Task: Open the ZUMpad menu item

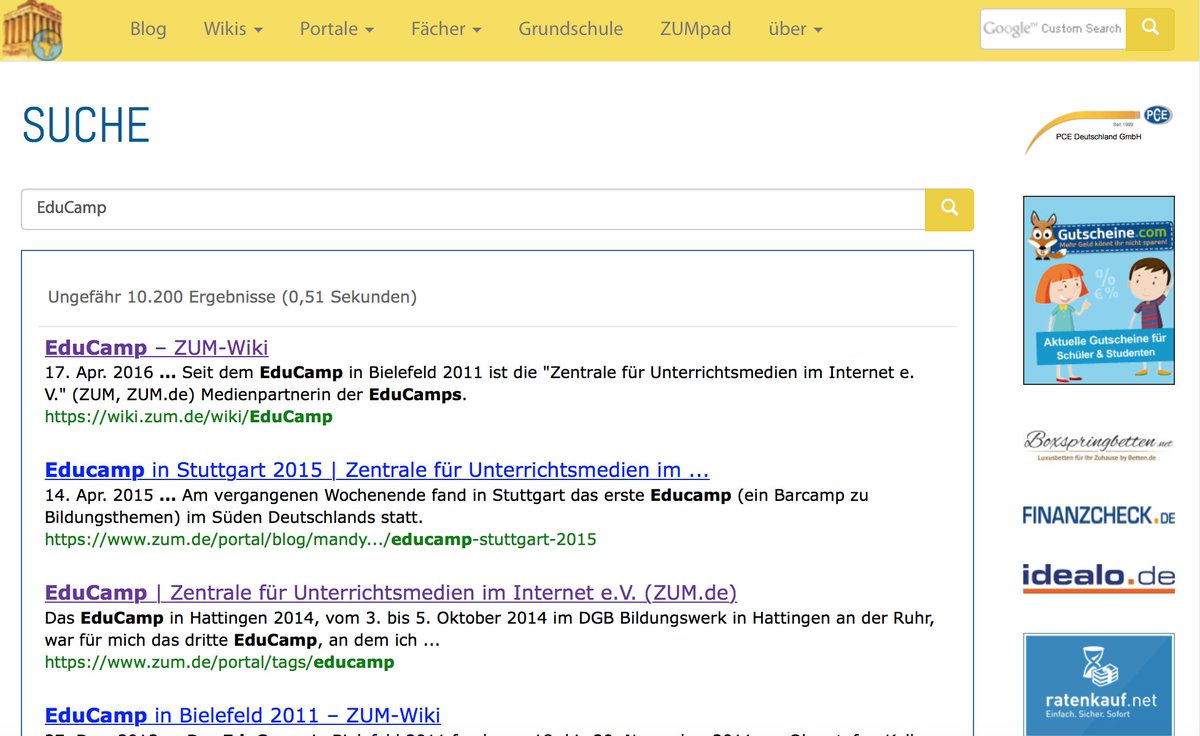Action: tap(695, 29)
